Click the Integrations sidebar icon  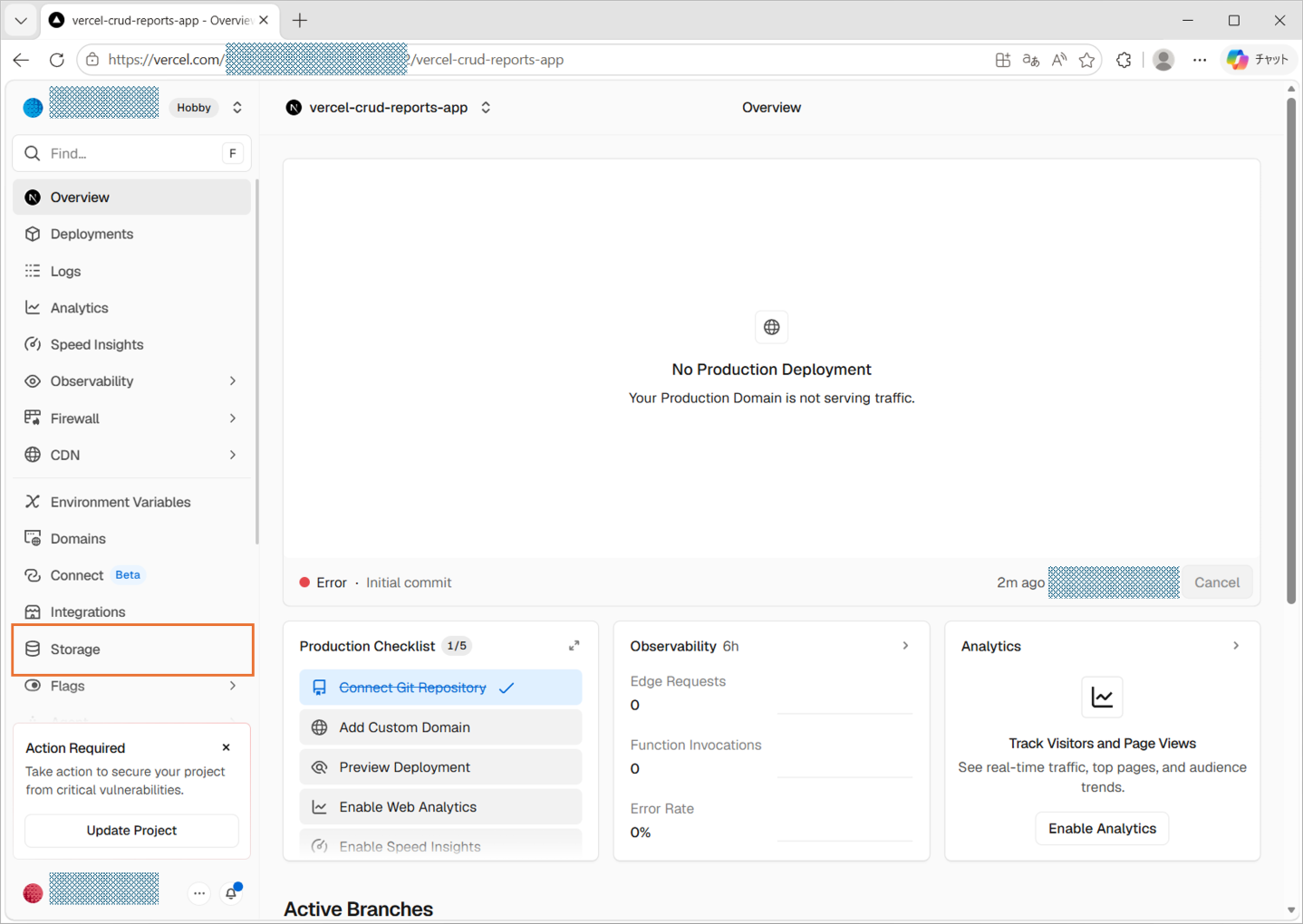[x=33, y=612]
